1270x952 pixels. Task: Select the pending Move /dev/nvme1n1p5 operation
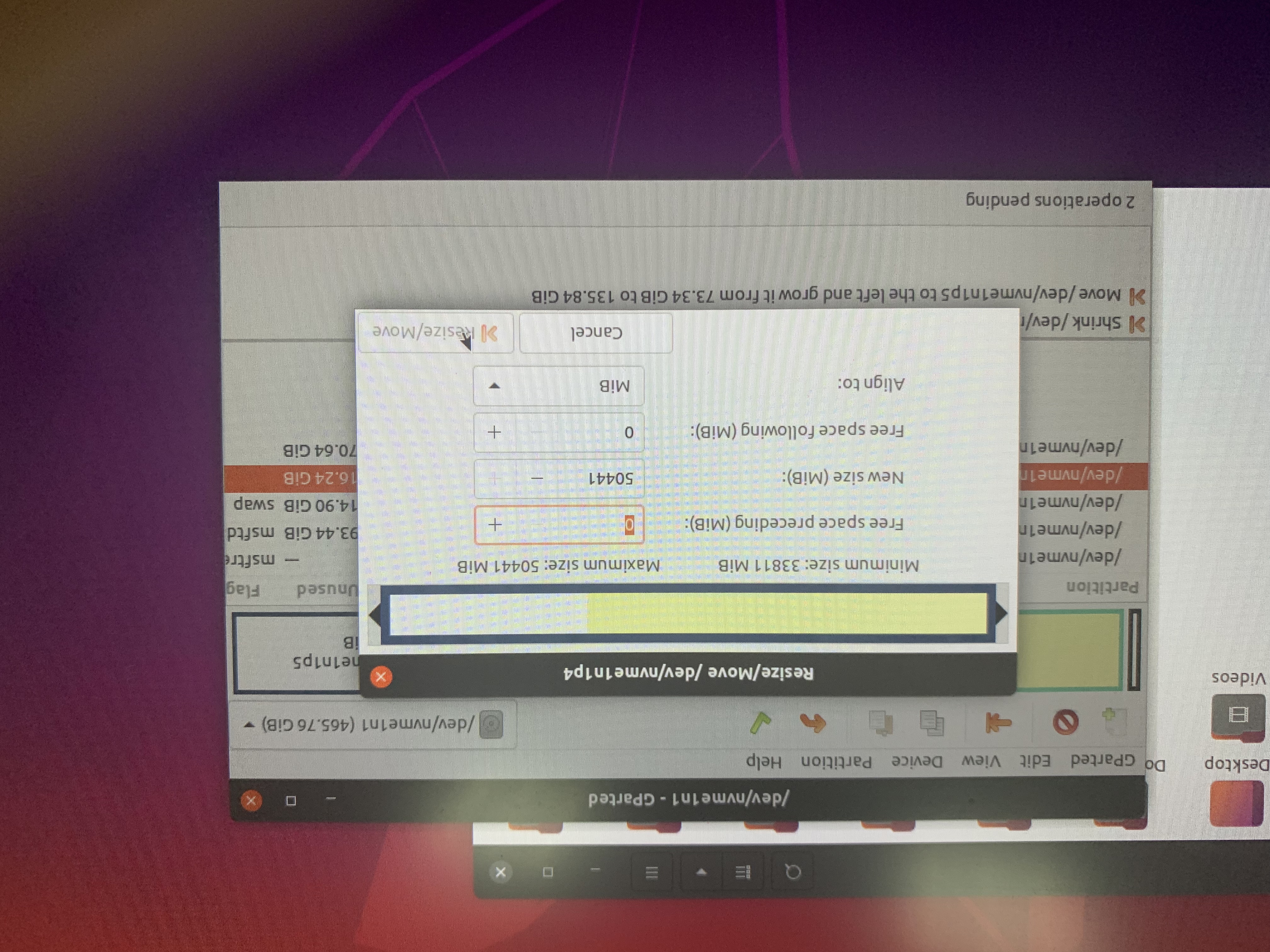pyautogui.click(x=838, y=296)
